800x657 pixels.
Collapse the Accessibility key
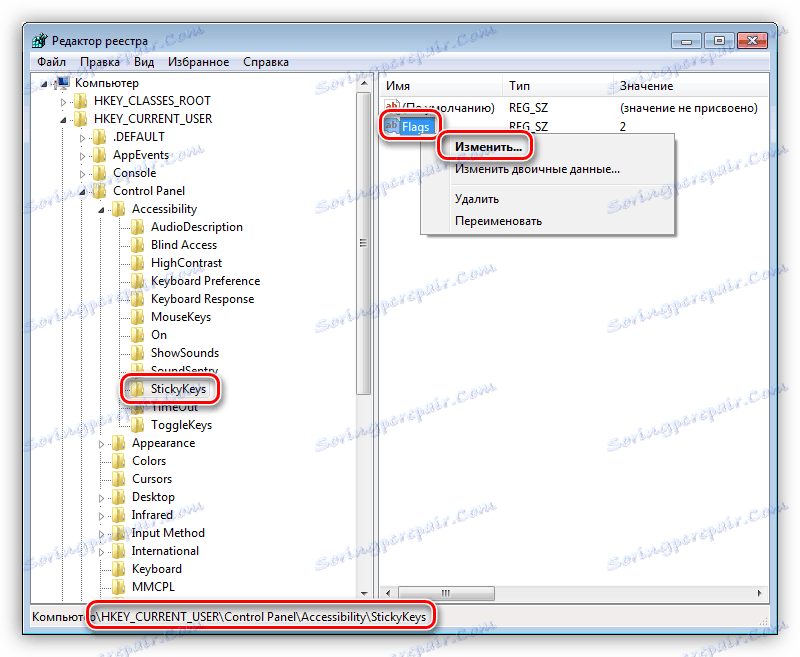coord(101,210)
